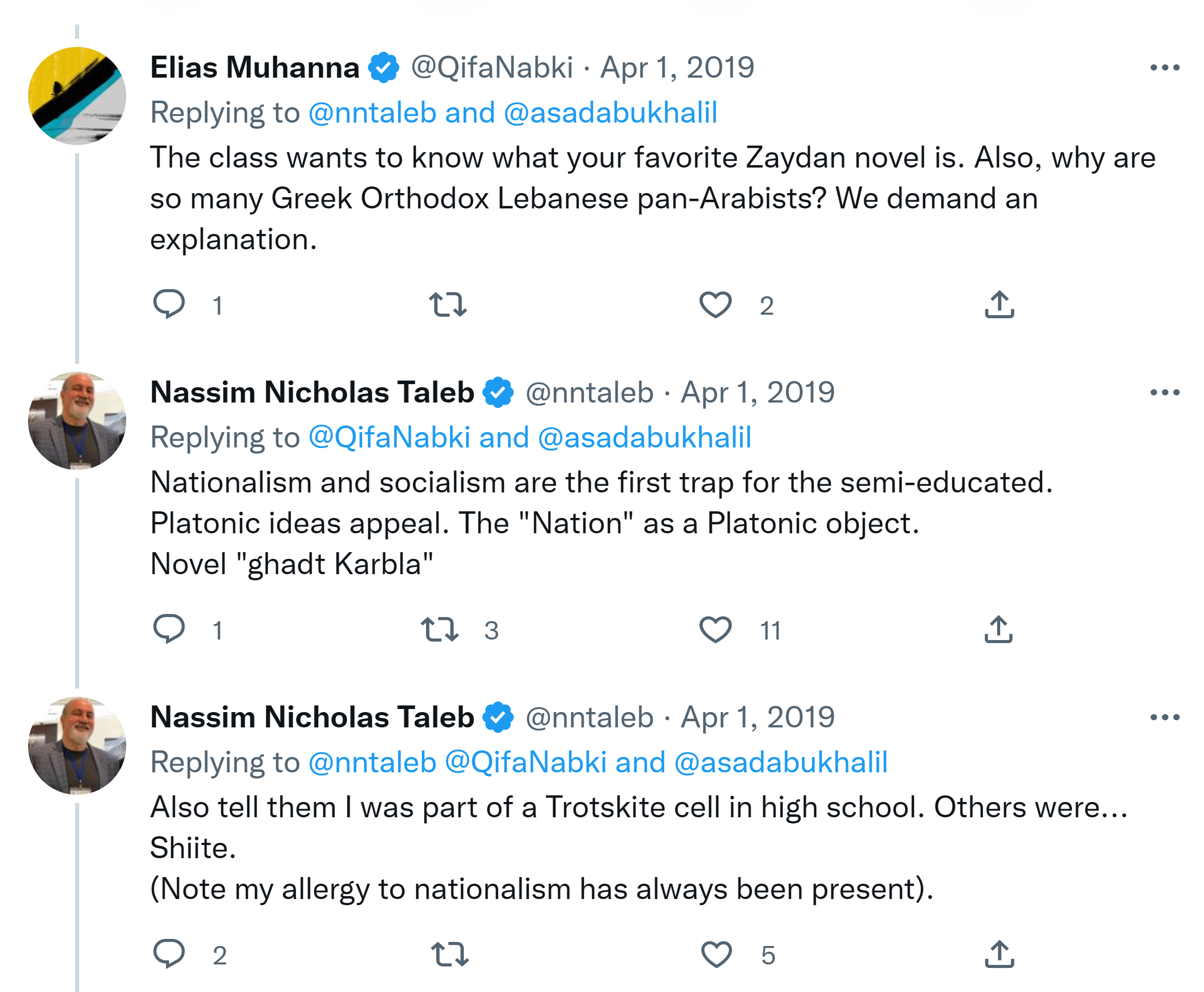Open more options on Elias Muhanna's tweet
1204x992 pixels.
click(1165, 67)
